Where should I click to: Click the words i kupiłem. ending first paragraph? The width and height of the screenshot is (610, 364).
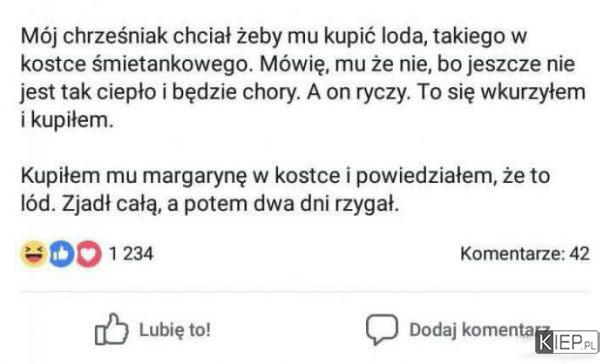coord(67,120)
